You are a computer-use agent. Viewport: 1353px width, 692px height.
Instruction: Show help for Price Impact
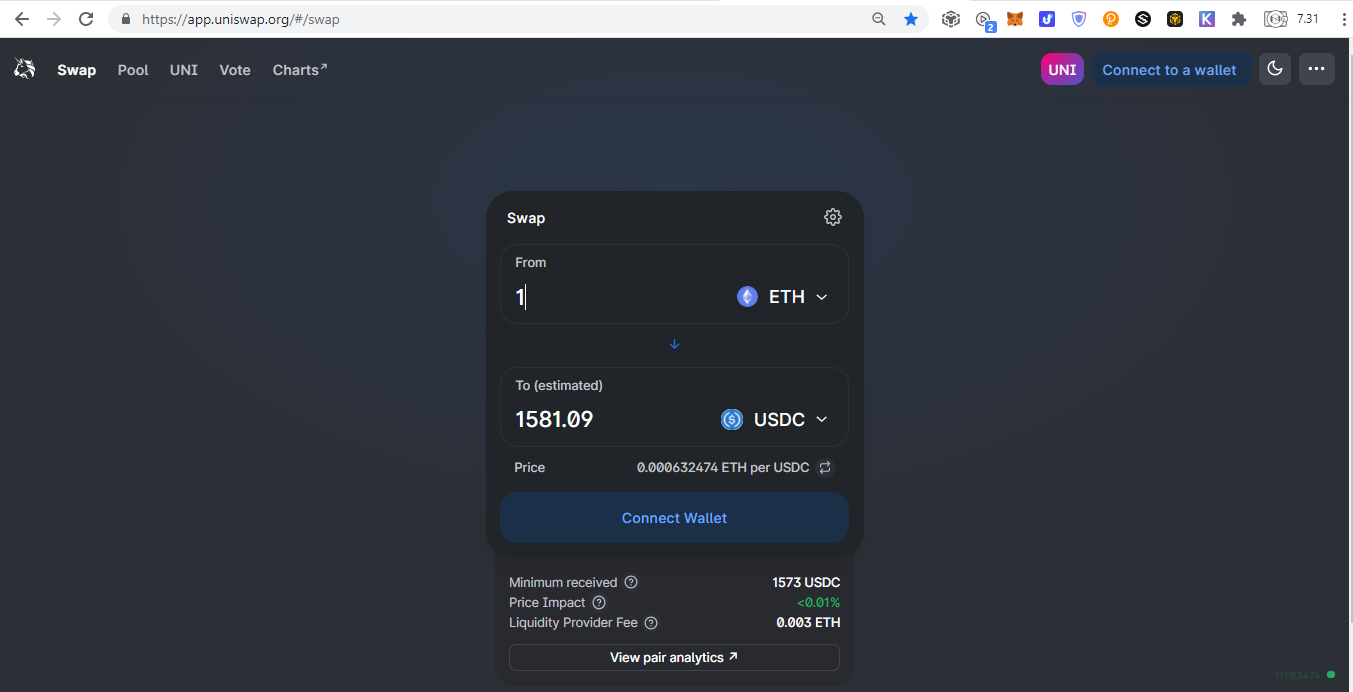(599, 602)
